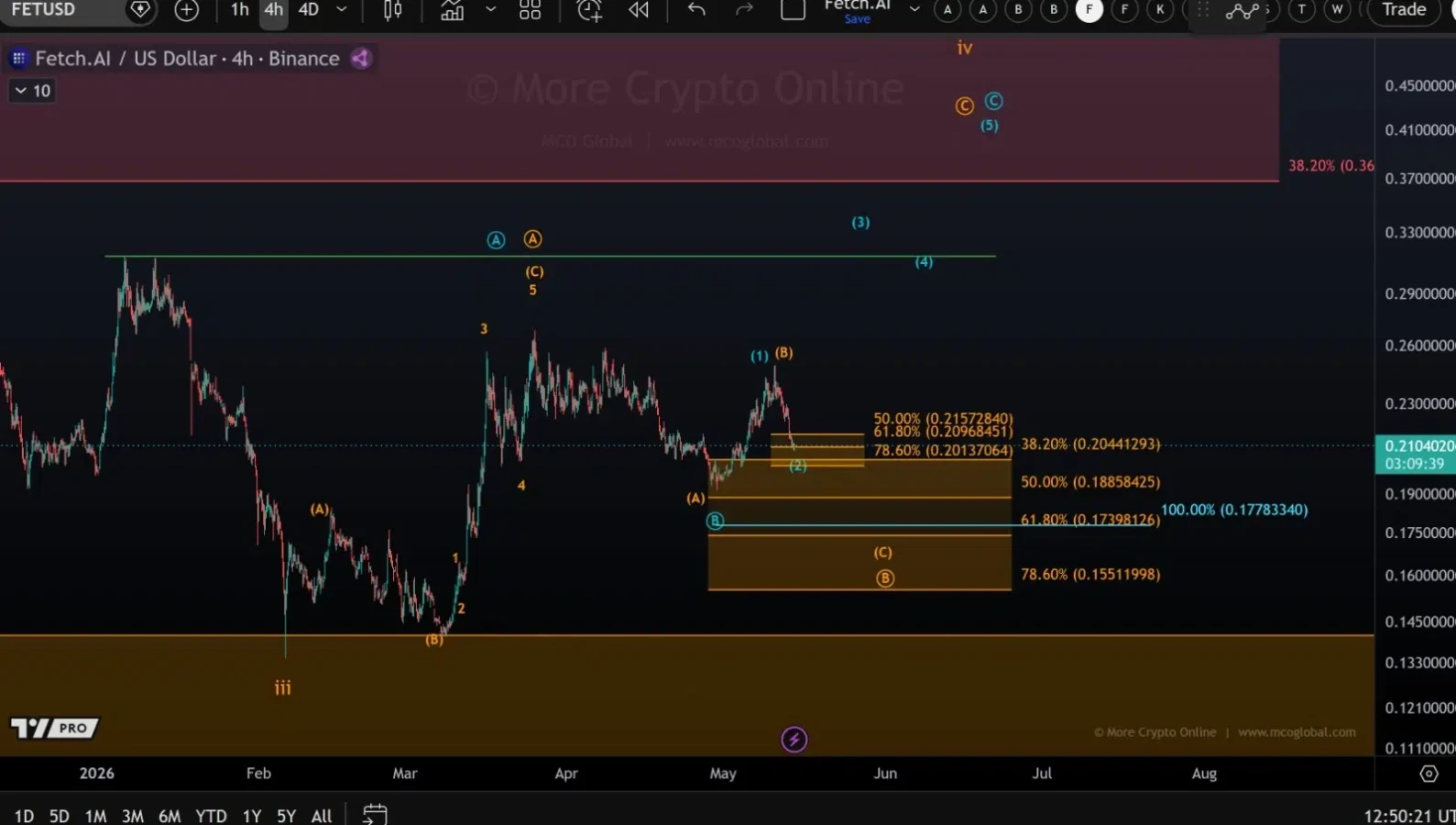Click the diamond premium icon beside FETUSD
The width and height of the screenshot is (1456, 825).
tap(140, 10)
